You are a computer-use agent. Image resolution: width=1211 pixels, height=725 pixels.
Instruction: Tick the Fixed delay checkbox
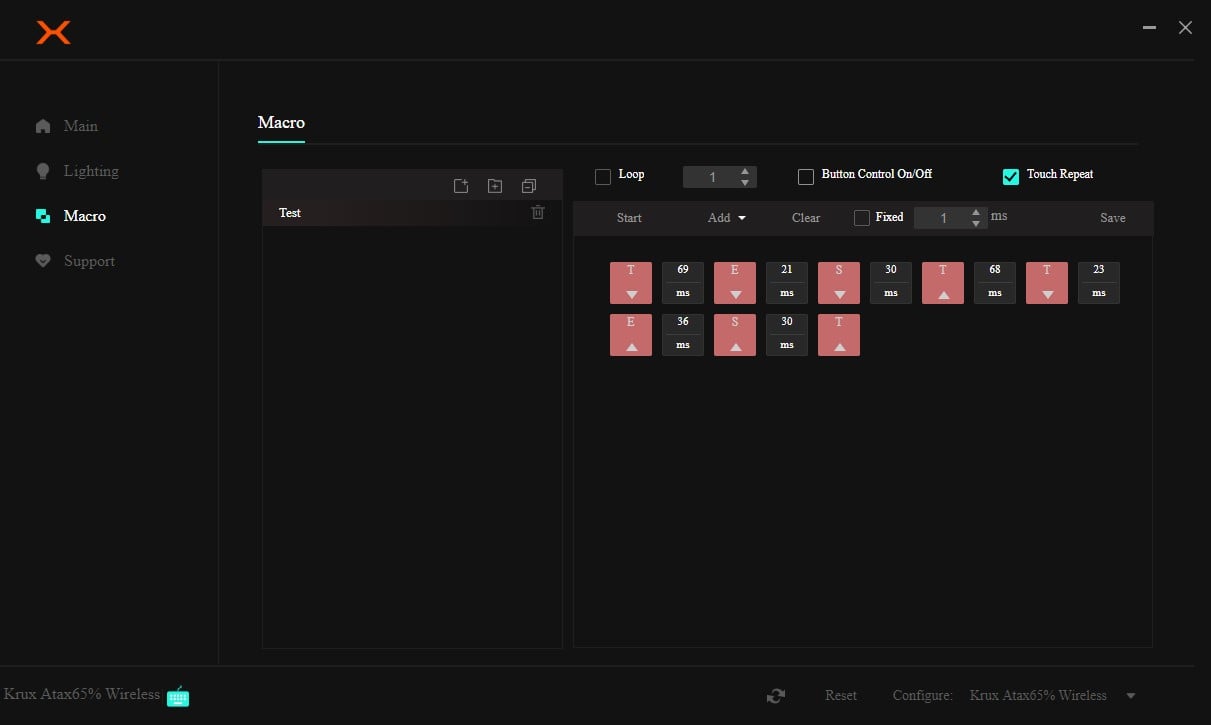[862, 218]
